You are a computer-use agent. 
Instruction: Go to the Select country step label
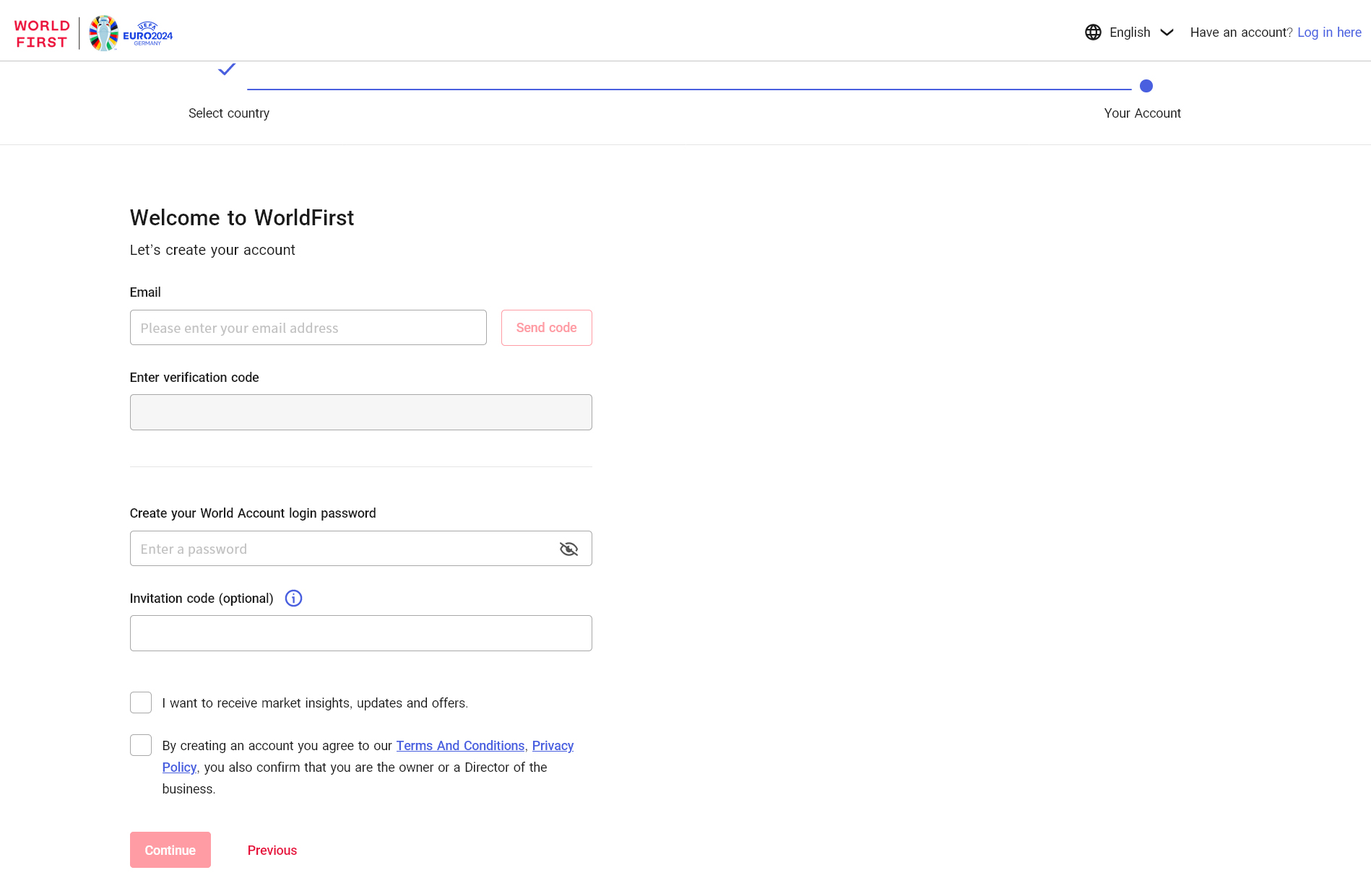229,113
